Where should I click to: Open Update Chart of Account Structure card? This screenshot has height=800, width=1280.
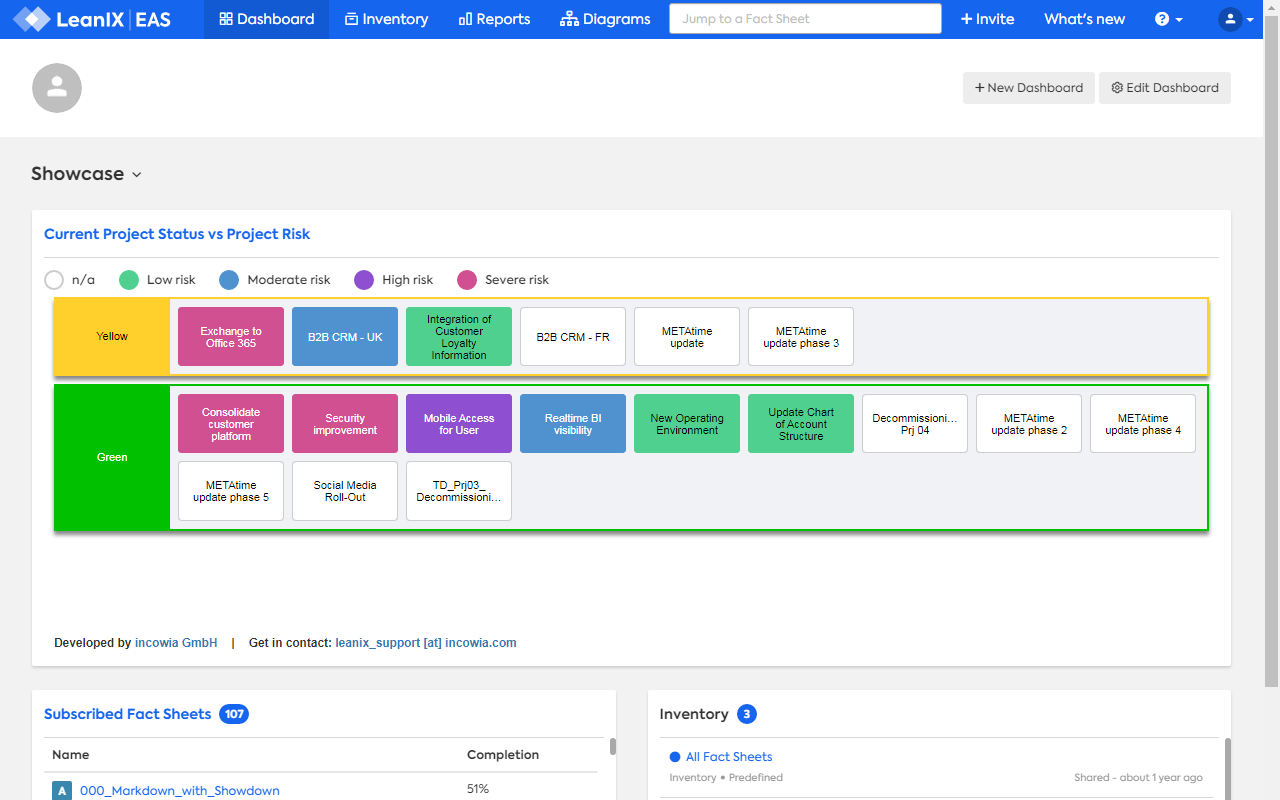point(801,424)
